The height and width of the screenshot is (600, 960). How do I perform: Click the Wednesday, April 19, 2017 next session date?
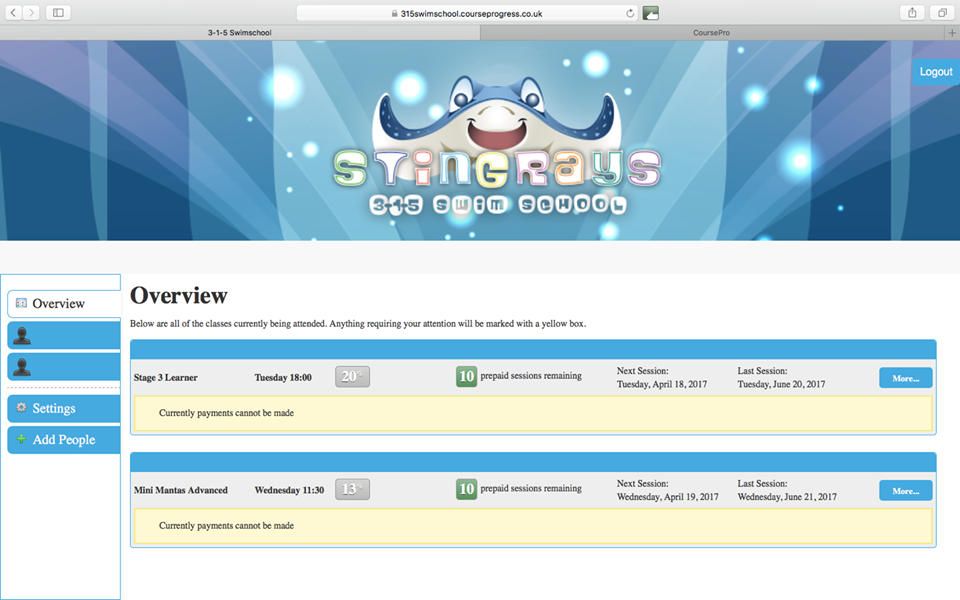click(x=667, y=497)
